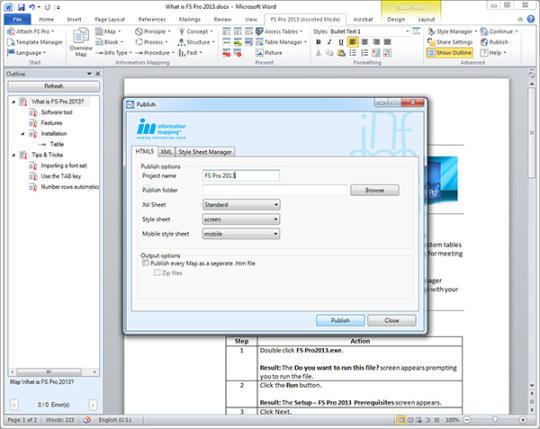Screen dimensions: 540x429
Task: Click the zoom in plus button
Action: point(523,420)
